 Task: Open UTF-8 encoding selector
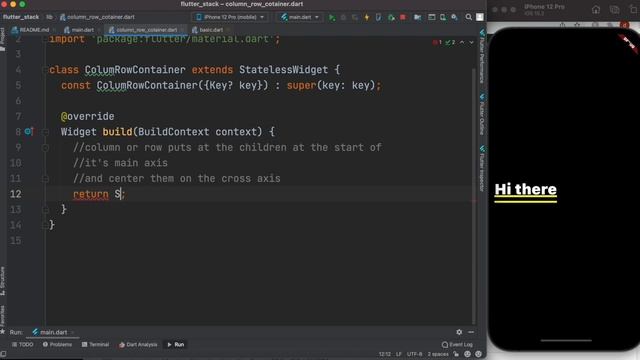pyautogui.click(x=415, y=354)
